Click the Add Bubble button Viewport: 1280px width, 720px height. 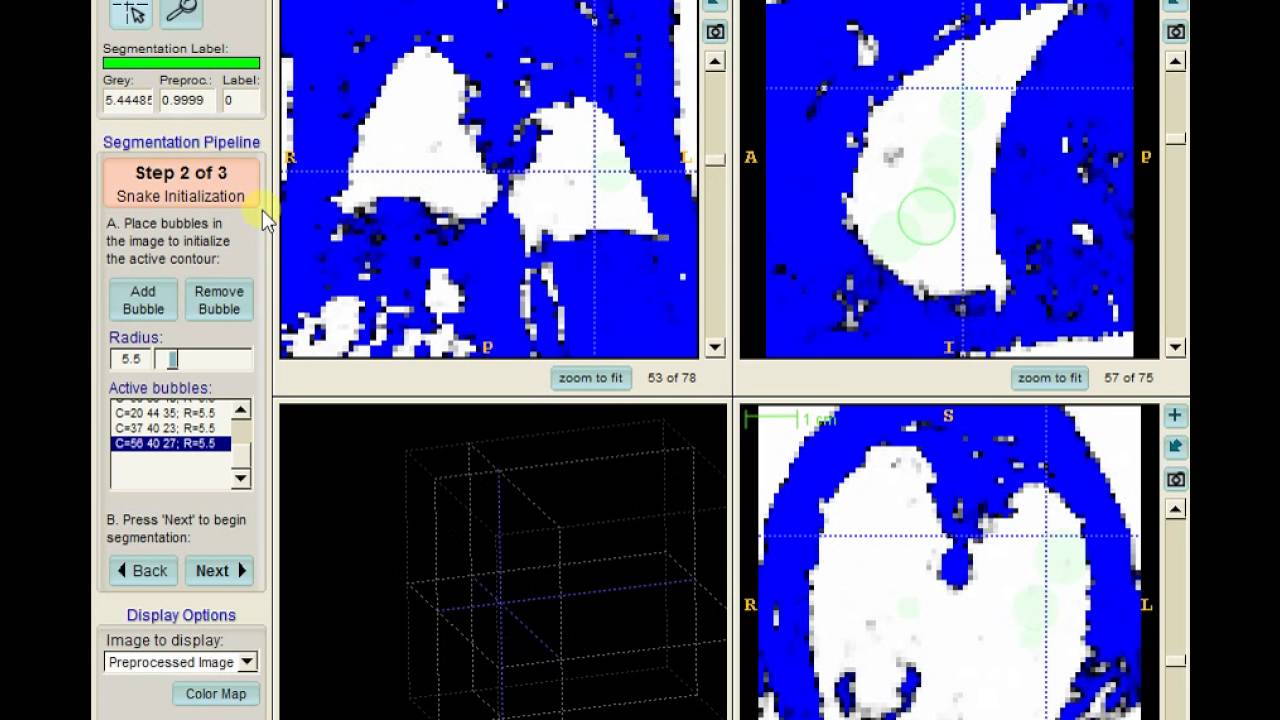[x=143, y=300]
